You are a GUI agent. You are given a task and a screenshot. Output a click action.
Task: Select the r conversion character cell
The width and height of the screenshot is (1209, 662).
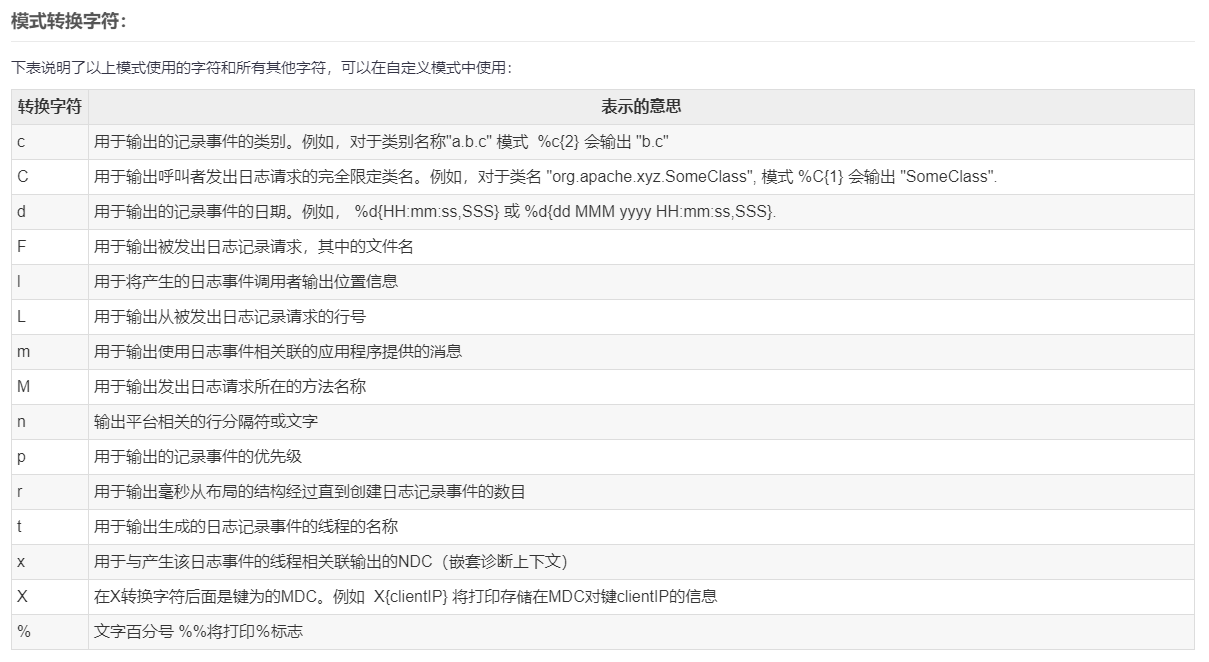[x=50, y=492]
